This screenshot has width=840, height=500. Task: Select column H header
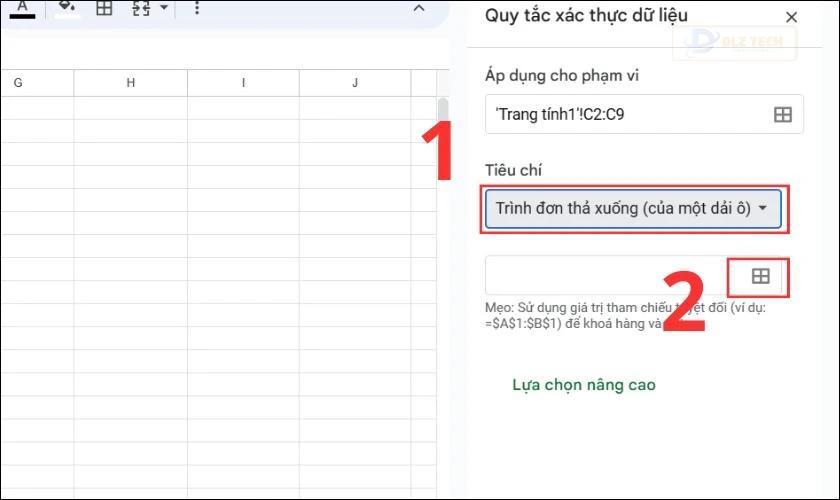(x=131, y=83)
